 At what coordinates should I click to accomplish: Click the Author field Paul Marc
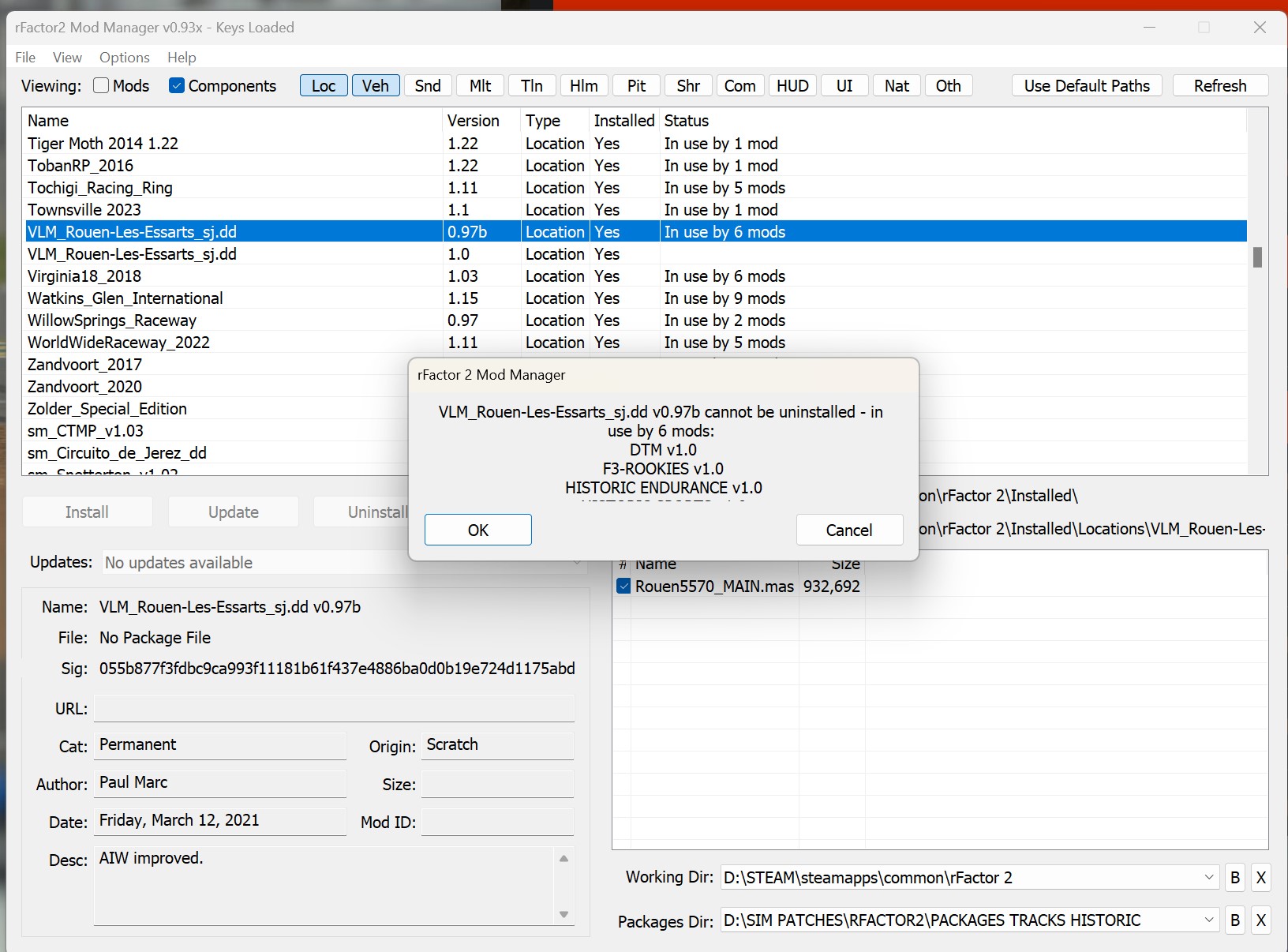click(x=220, y=783)
